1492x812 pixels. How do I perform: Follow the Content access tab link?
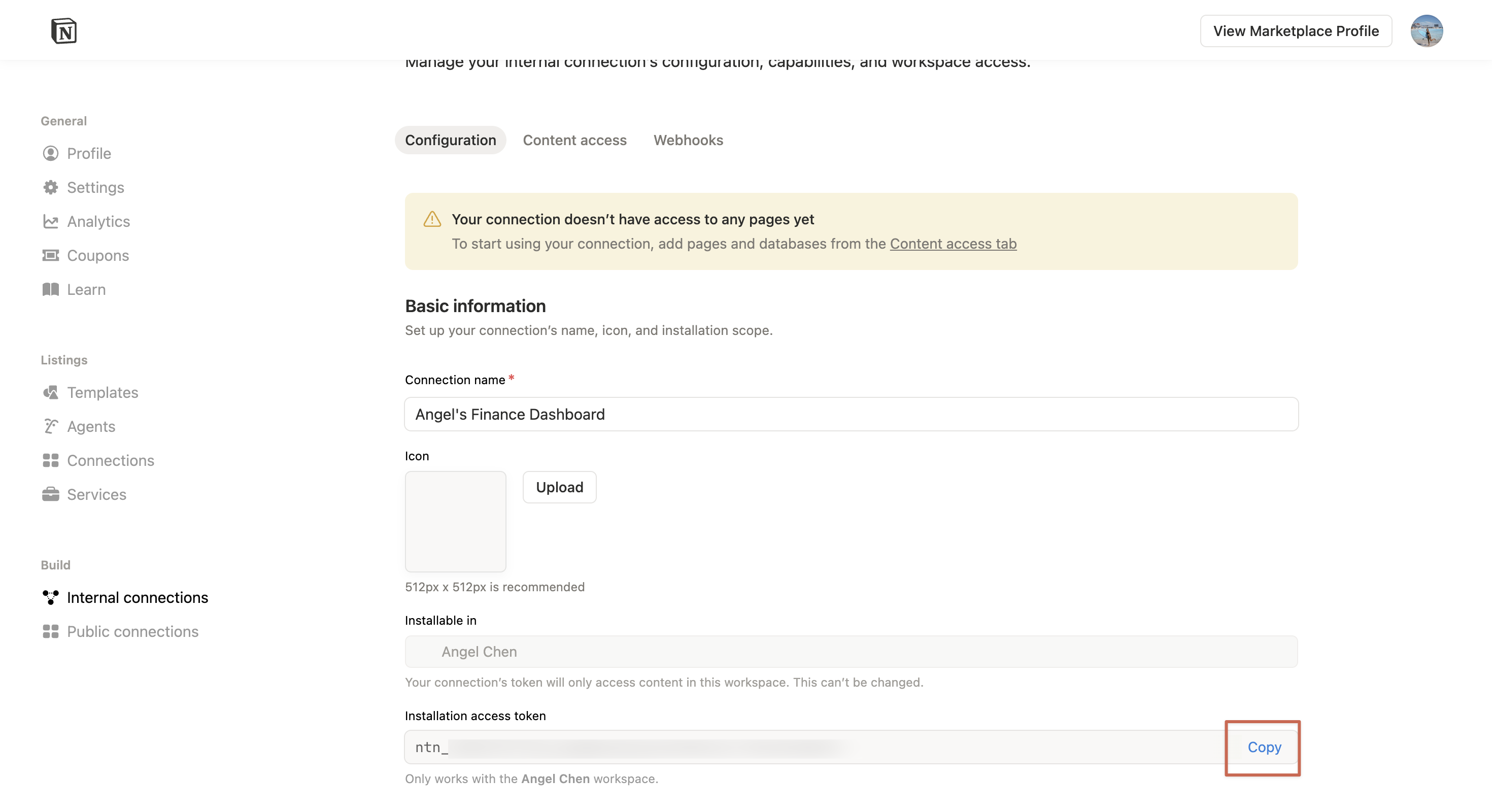tap(953, 244)
